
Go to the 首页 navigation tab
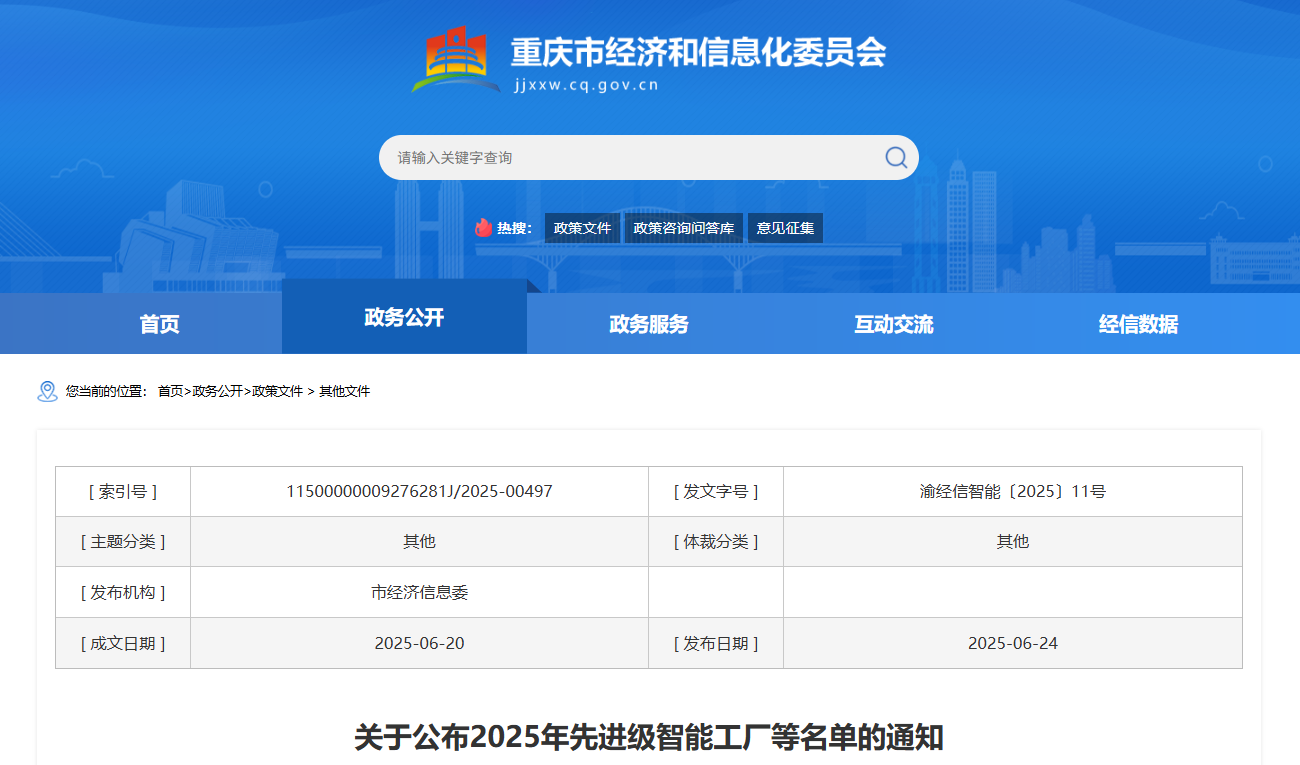[x=159, y=324]
